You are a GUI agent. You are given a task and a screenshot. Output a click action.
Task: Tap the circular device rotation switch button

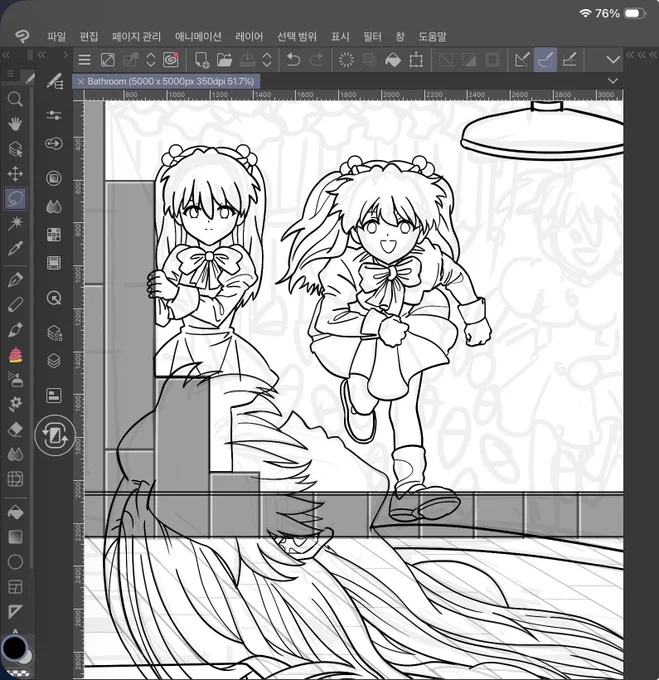click(55, 435)
